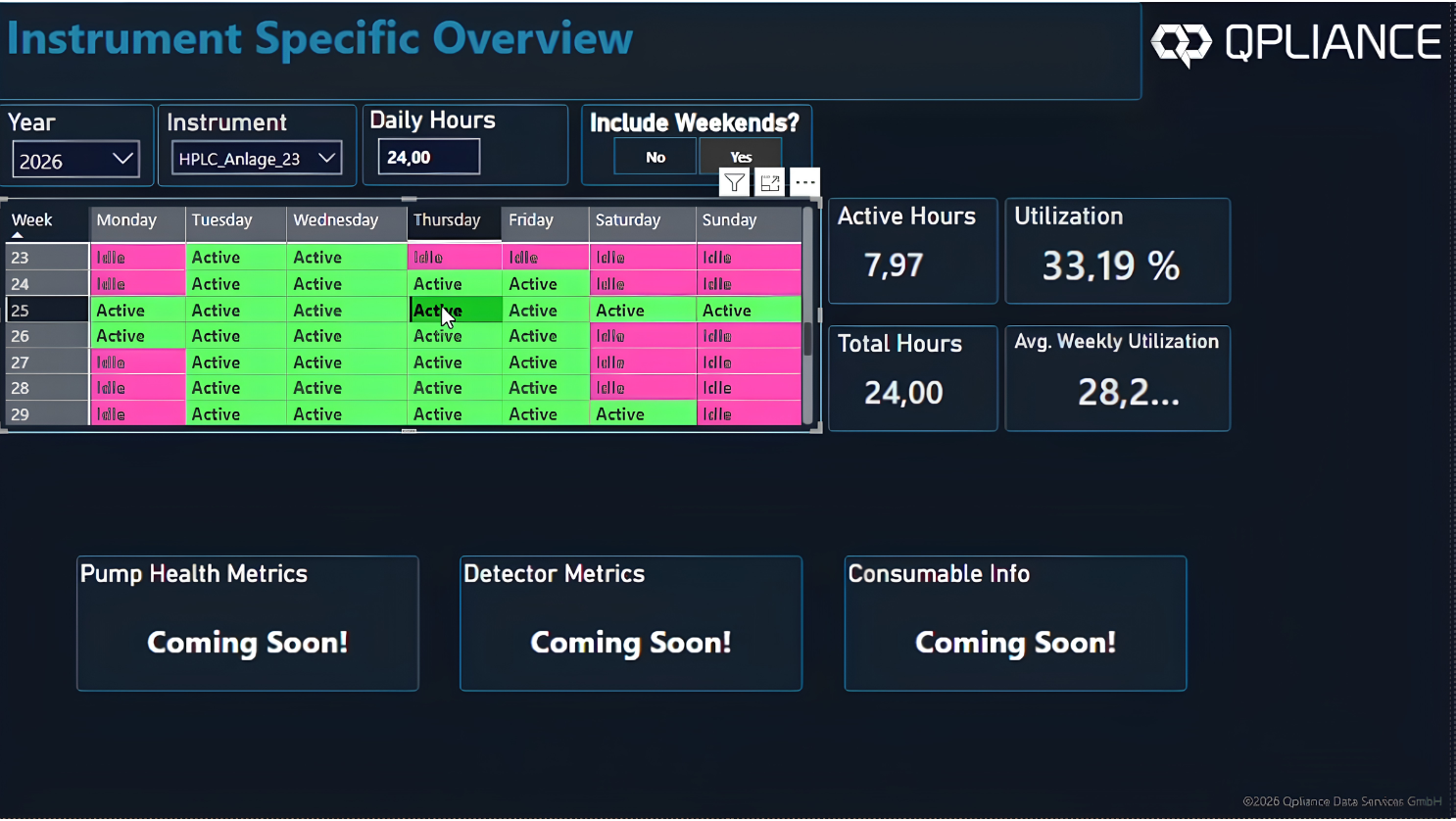Select week 25 row header

[x=47, y=311]
